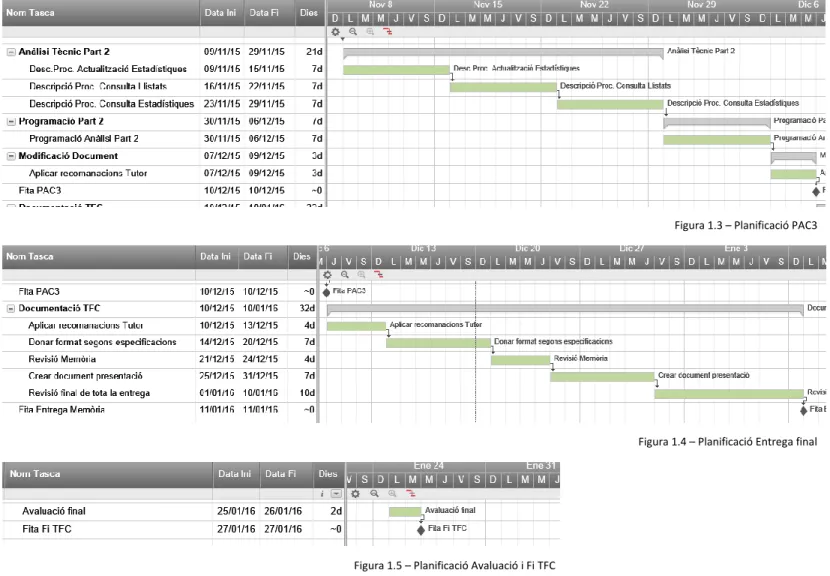Select the Revisió Memòria green gantt bar

[521, 360]
